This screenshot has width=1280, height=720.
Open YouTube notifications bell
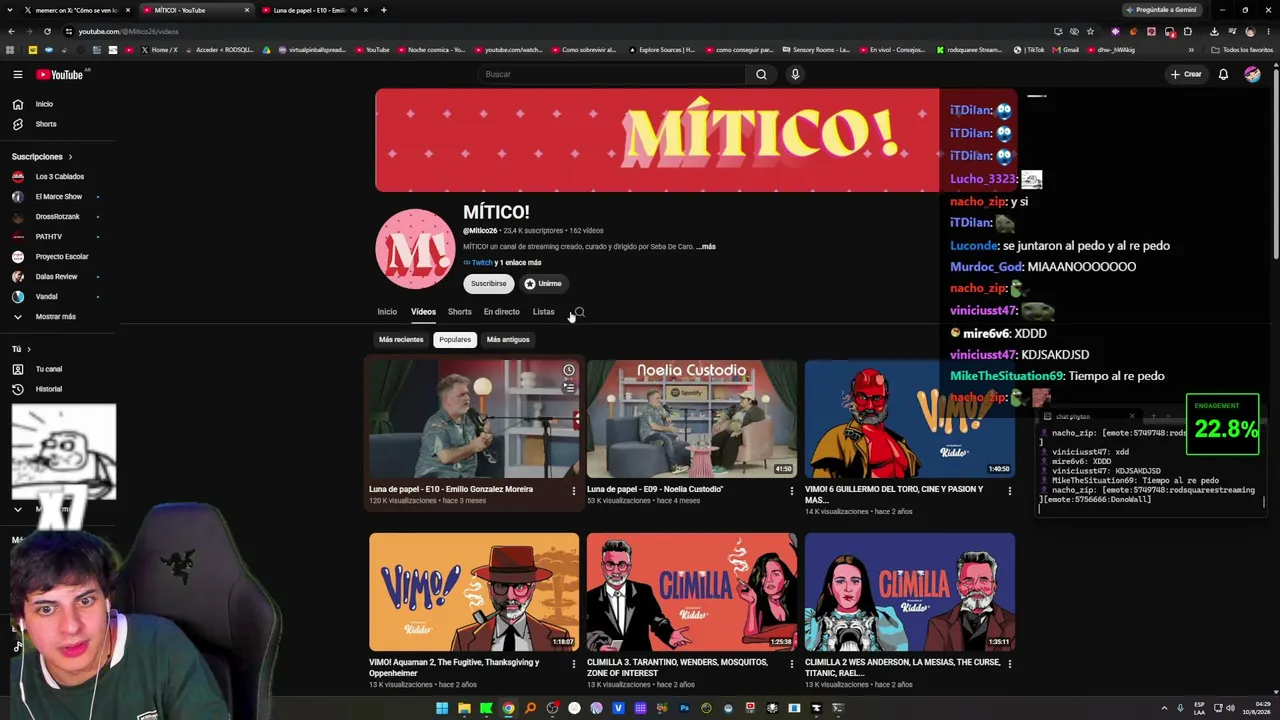[1223, 74]
